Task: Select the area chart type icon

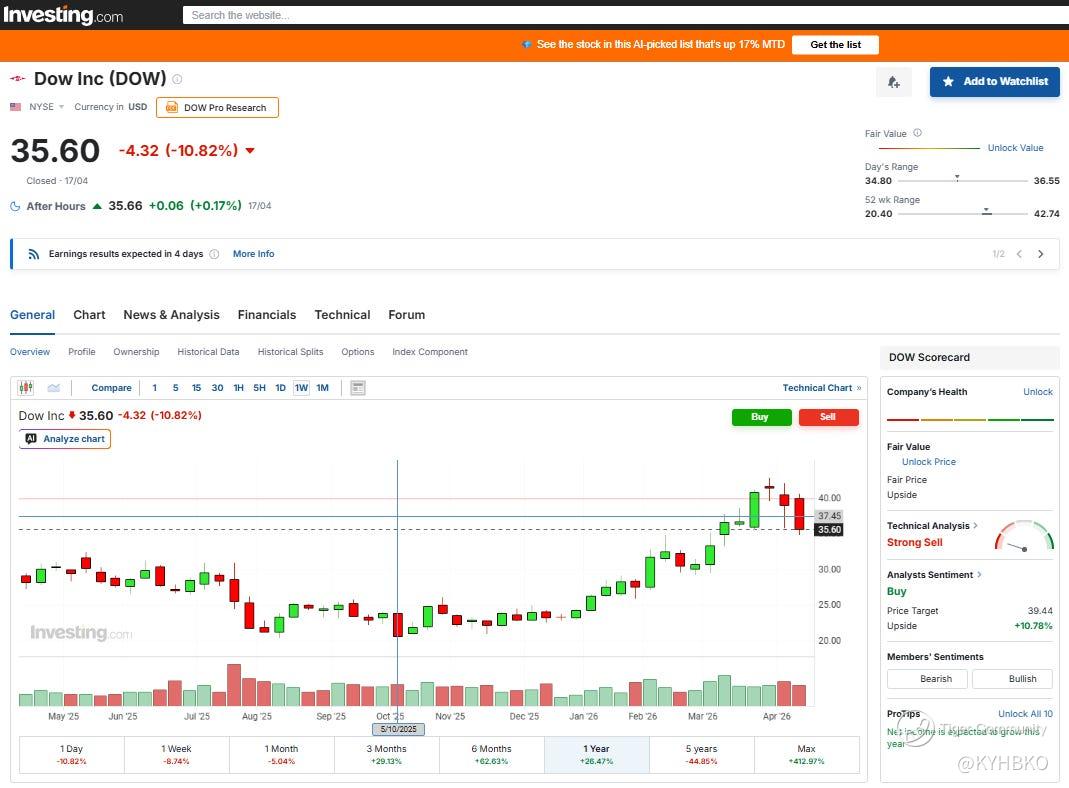Action: pos(54,388)
